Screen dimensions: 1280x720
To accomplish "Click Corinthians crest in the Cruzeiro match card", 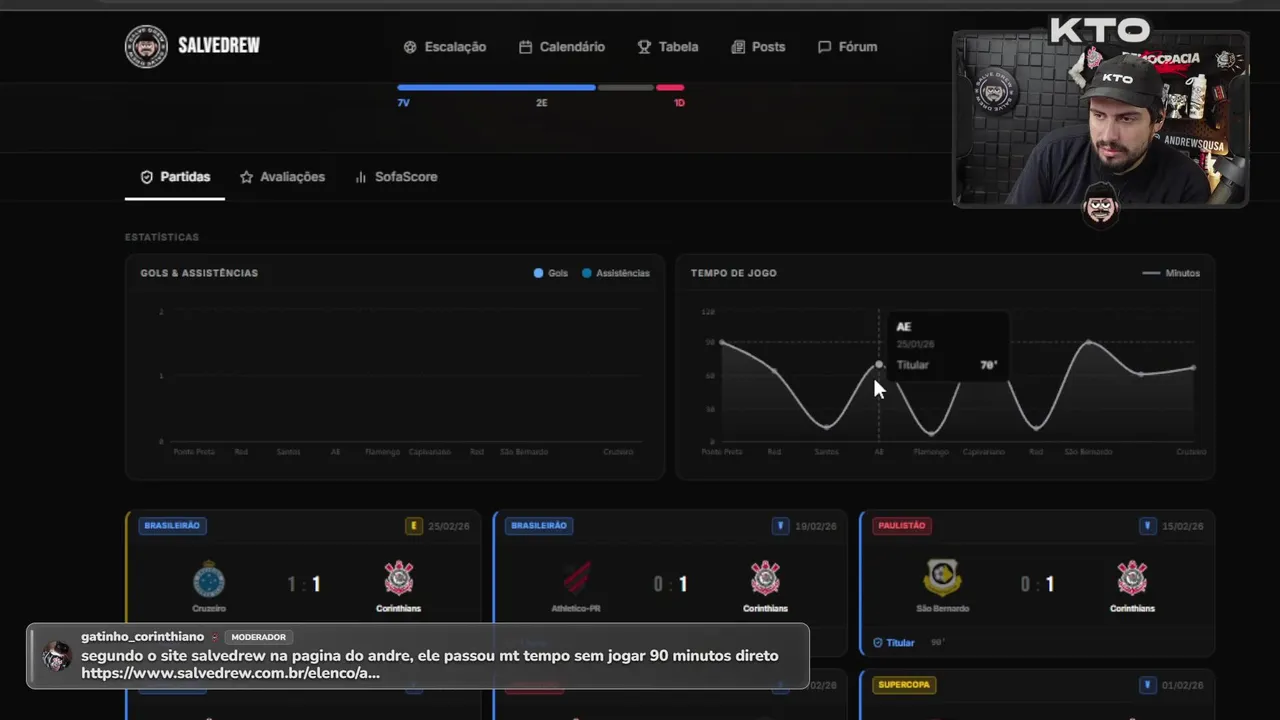I will pyautogui.click(x=399, y=578).
